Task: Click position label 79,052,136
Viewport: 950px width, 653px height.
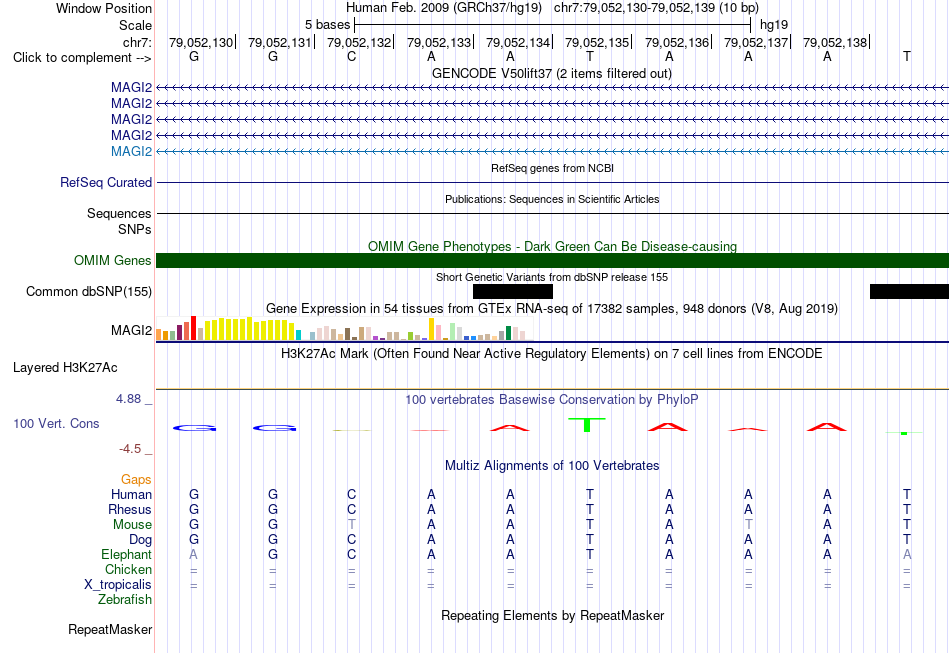Action: (677, 42)
